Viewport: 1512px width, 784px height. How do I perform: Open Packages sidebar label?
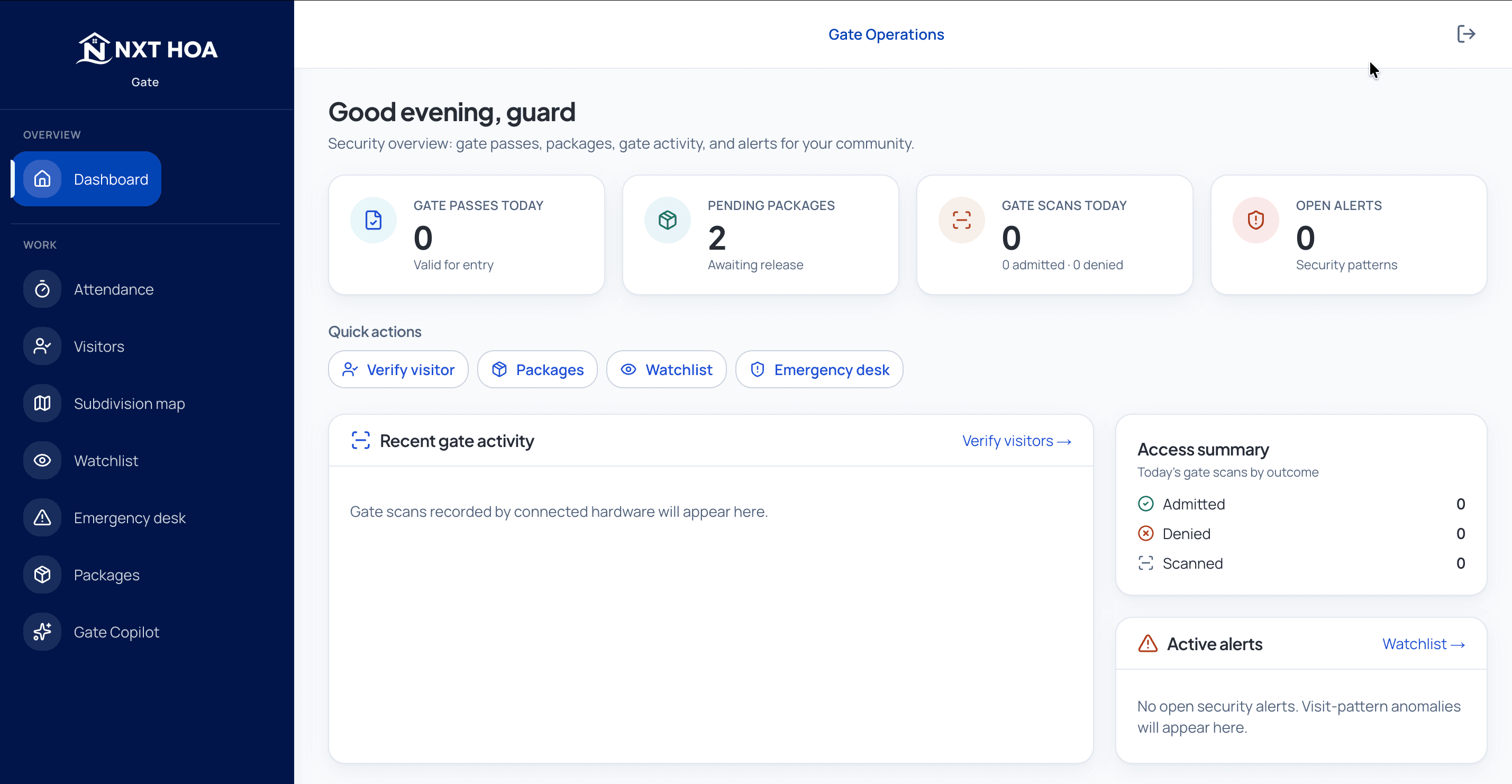(106, 575)
